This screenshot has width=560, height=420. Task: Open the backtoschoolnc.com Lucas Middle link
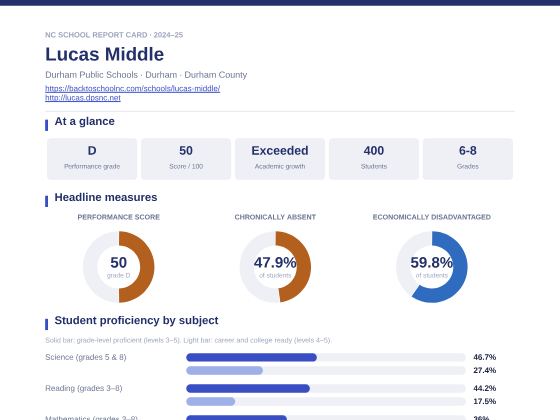tap(132, 88)
